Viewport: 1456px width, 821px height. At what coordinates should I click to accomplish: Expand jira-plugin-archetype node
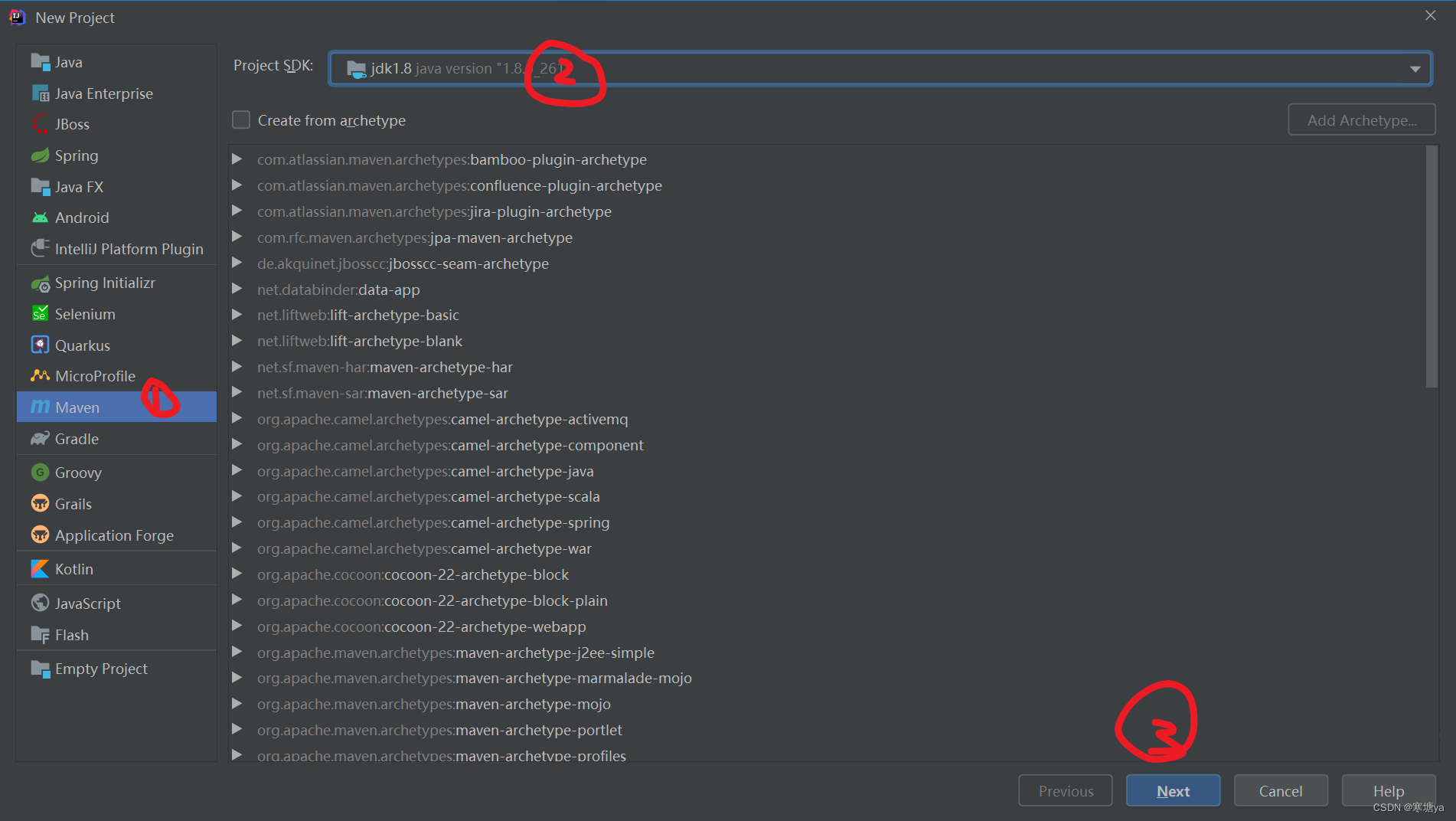click(237, 211)
